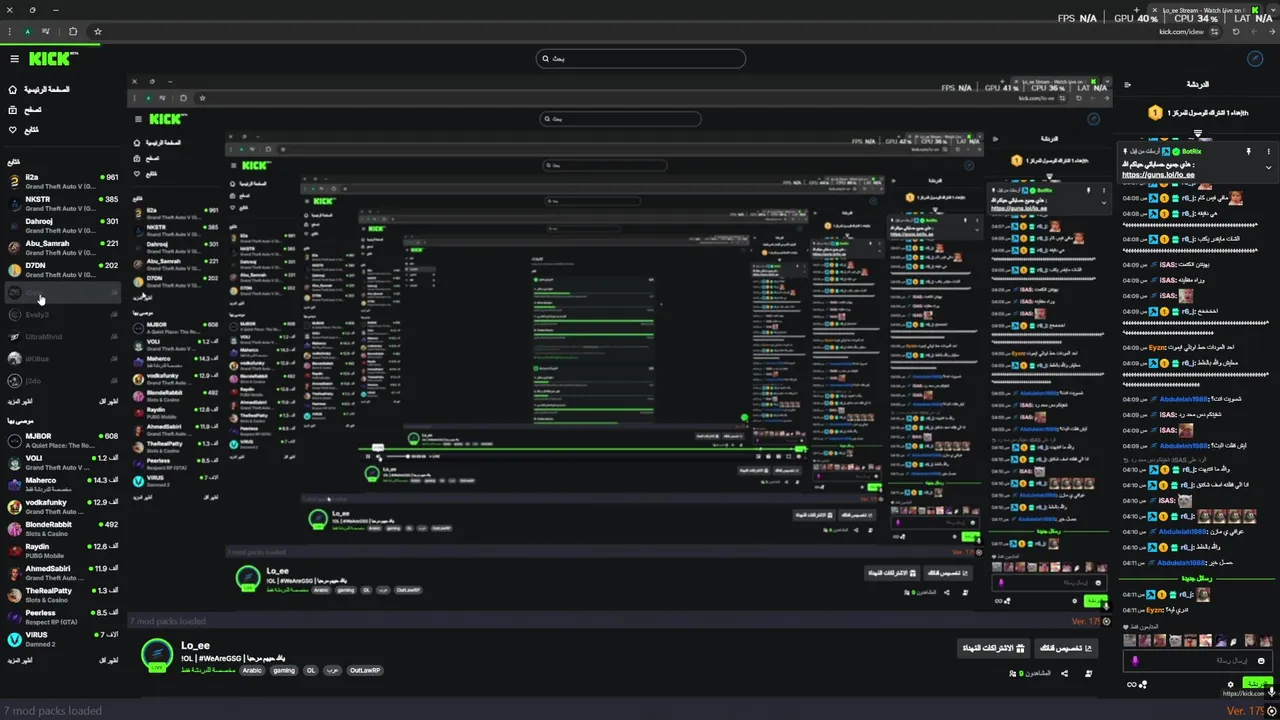Go to الصفحة الرئيسية home in the outermost sidebar

pos(40,89)
